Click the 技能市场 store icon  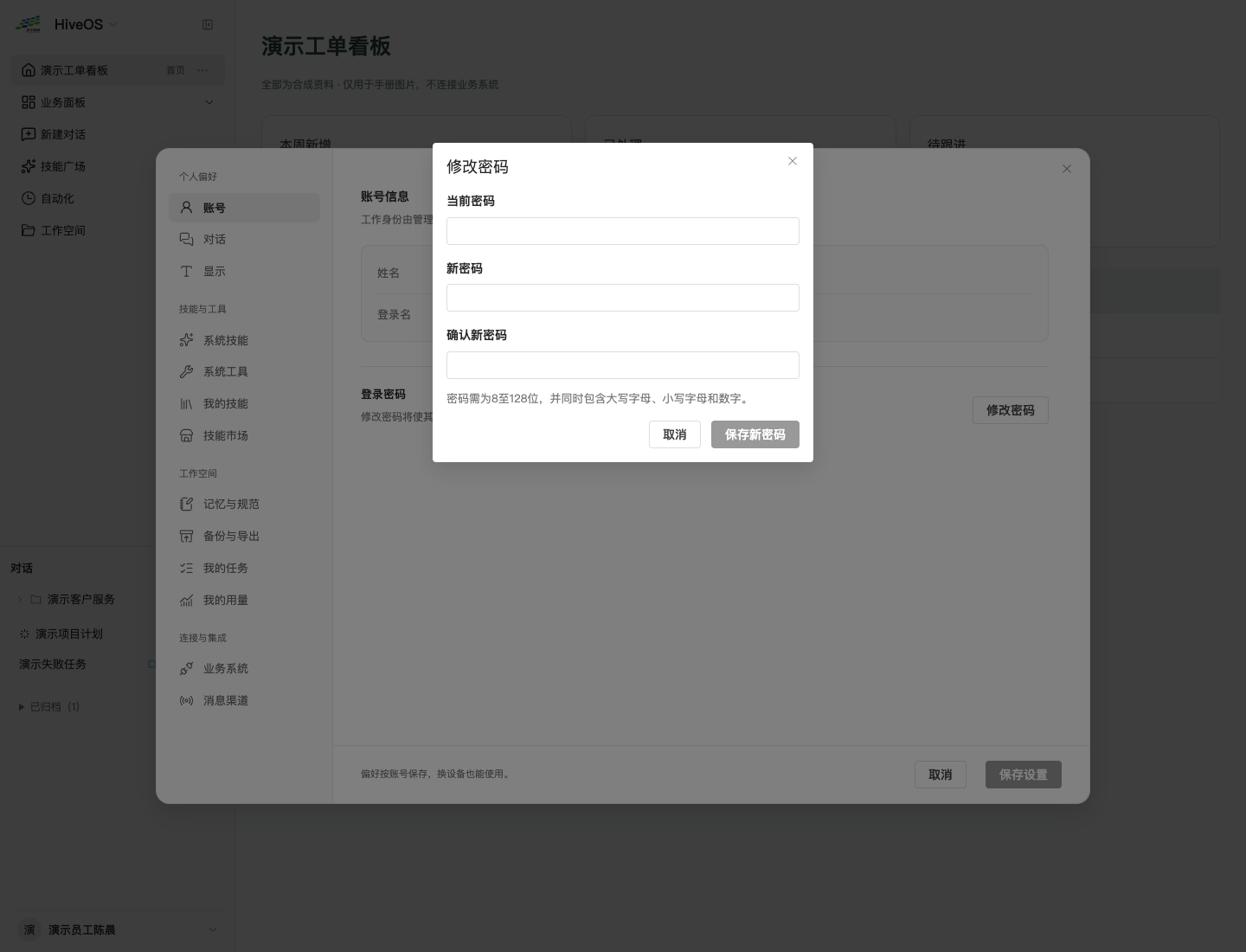pyautogui.click(x=186, y=435)
